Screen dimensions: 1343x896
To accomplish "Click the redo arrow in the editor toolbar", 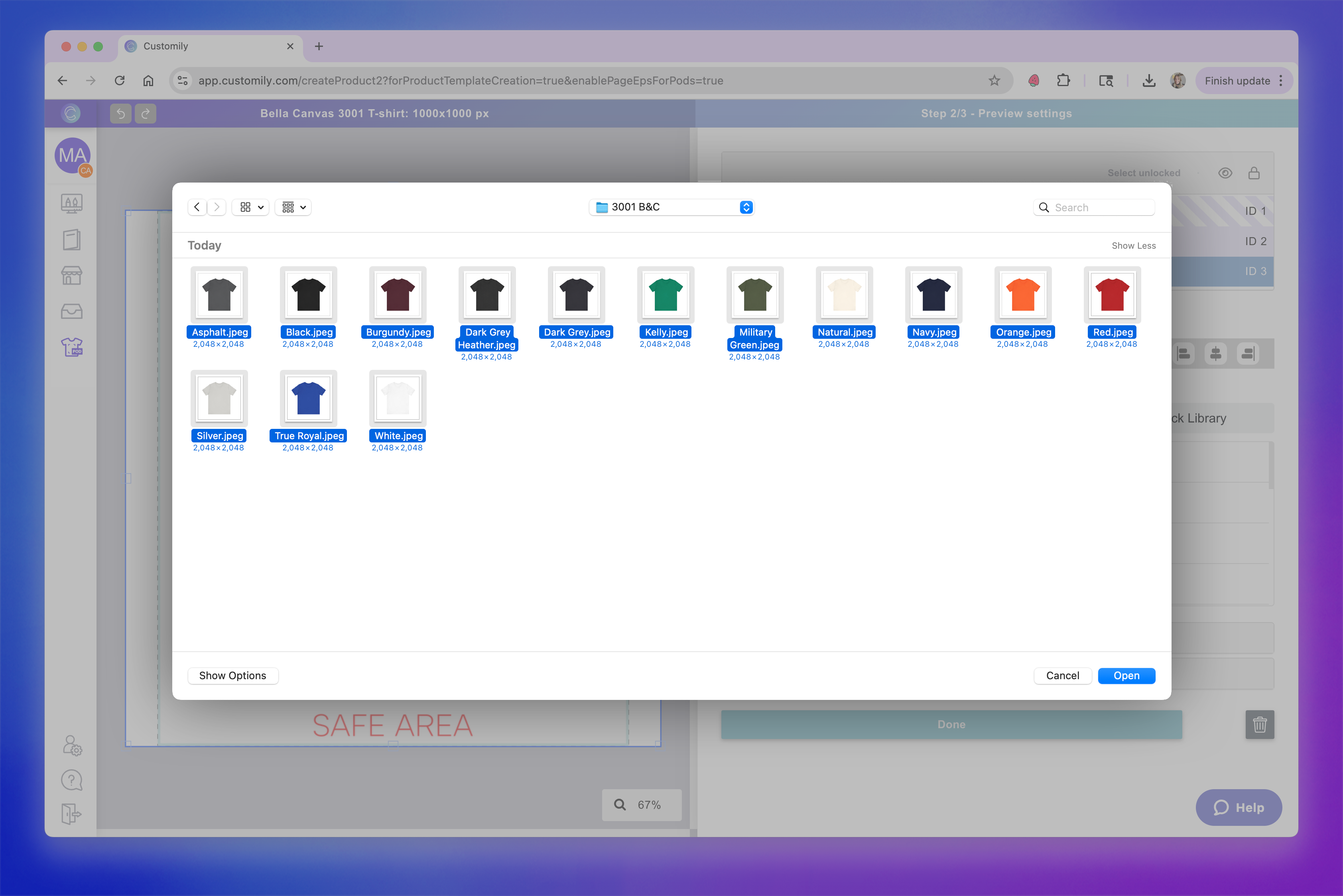I will click(x=145, y=113).
